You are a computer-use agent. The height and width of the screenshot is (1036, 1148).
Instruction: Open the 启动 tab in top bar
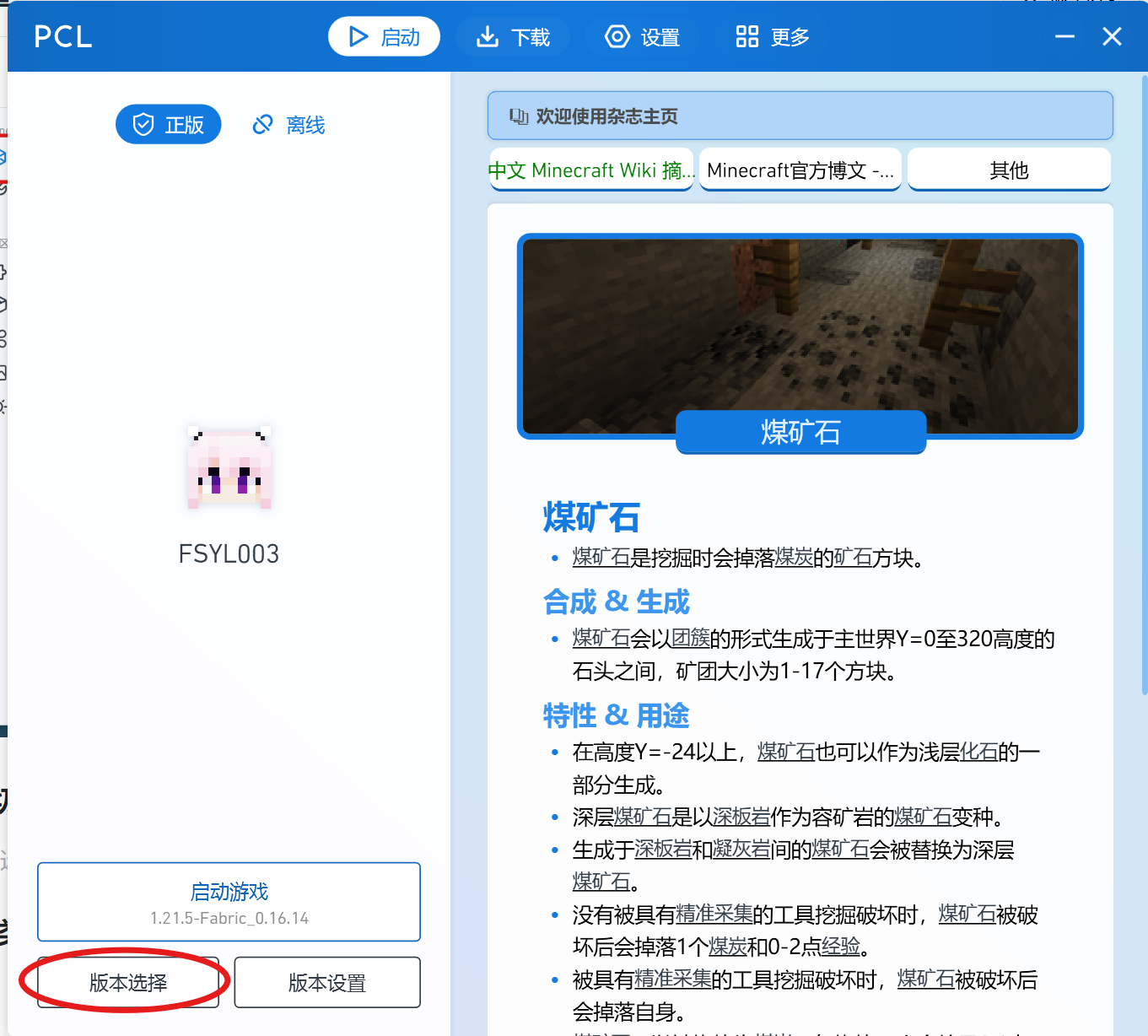[x=384, y=37]
